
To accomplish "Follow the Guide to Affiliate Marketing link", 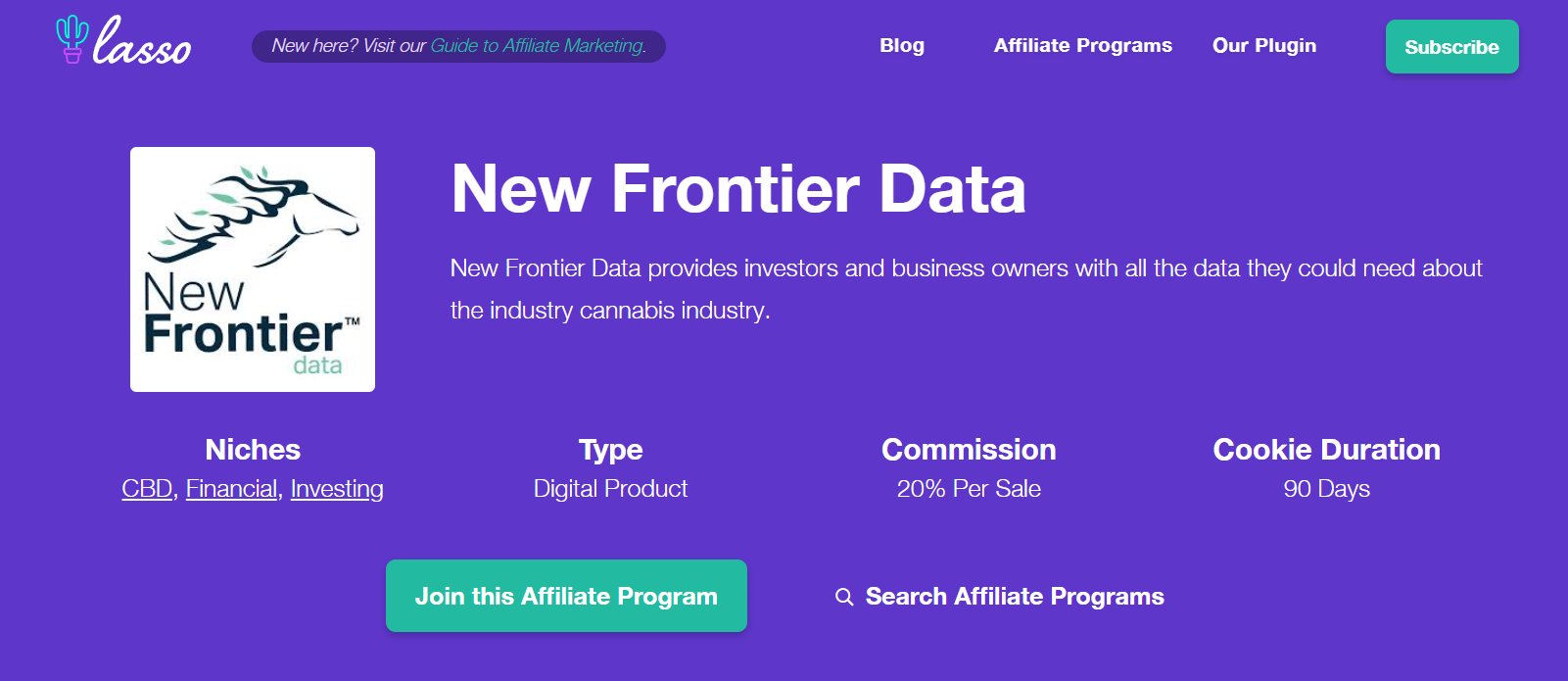I will (538, 46).
